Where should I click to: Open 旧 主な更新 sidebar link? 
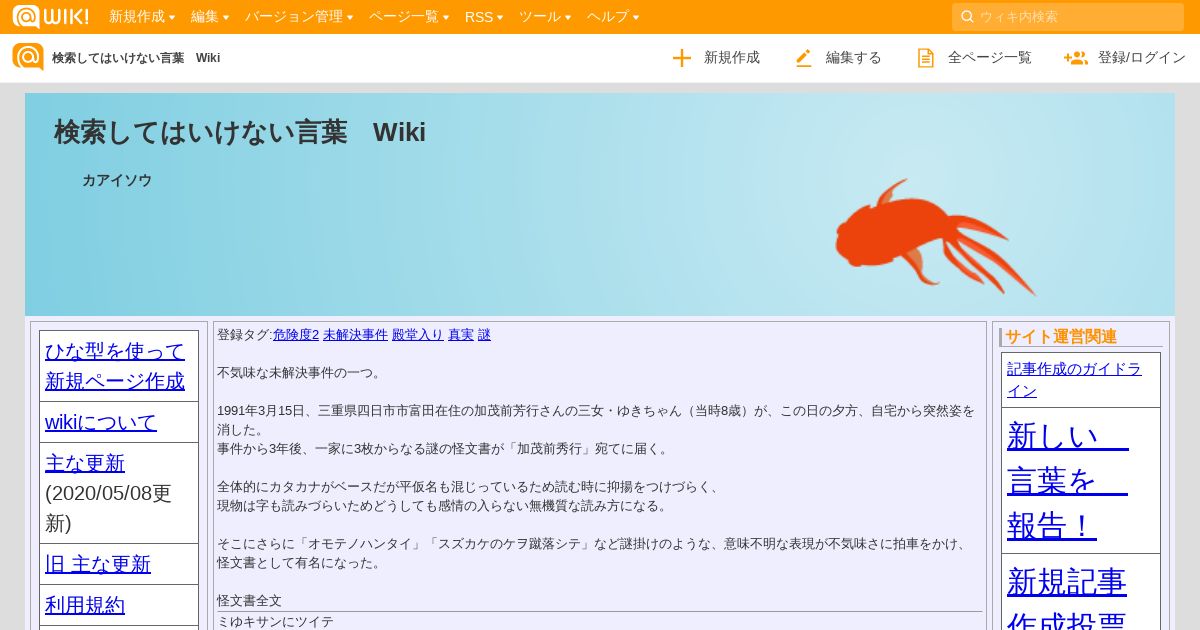point(98,564)
